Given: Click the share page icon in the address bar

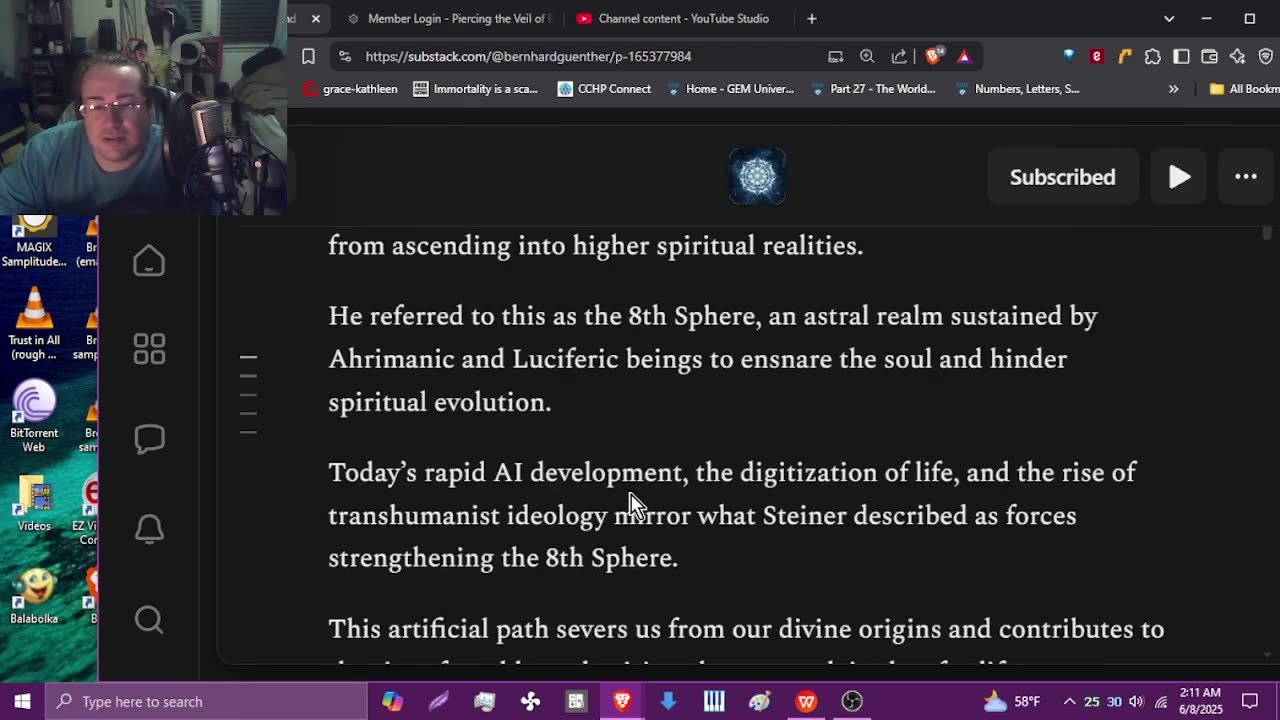Looking at the screenshot, I should (x=899, y=57).
